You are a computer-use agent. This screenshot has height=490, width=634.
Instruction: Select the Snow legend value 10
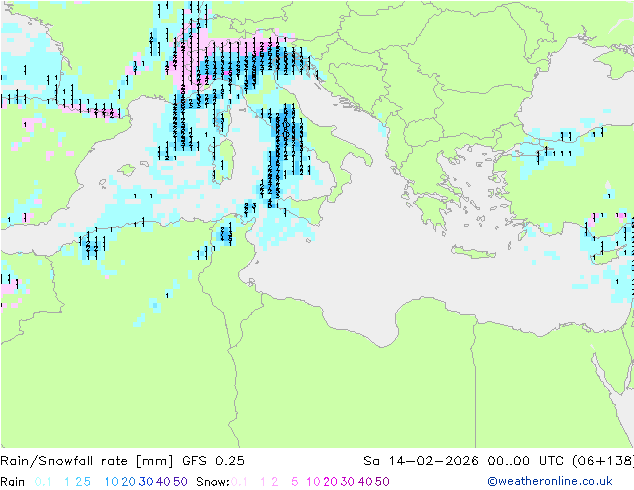pos(313,482)
